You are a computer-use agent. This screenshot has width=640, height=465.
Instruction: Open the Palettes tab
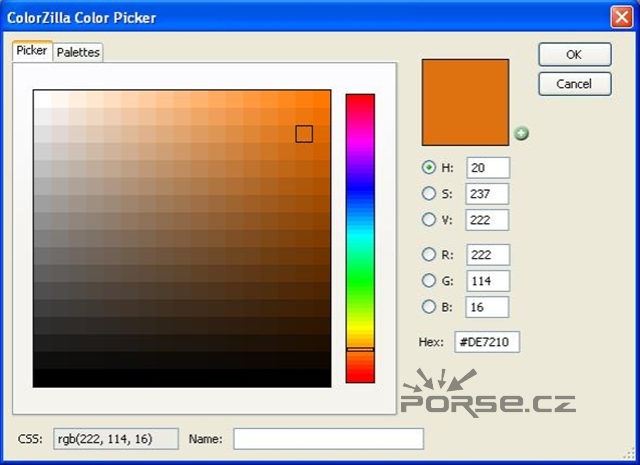coord(78,52)
